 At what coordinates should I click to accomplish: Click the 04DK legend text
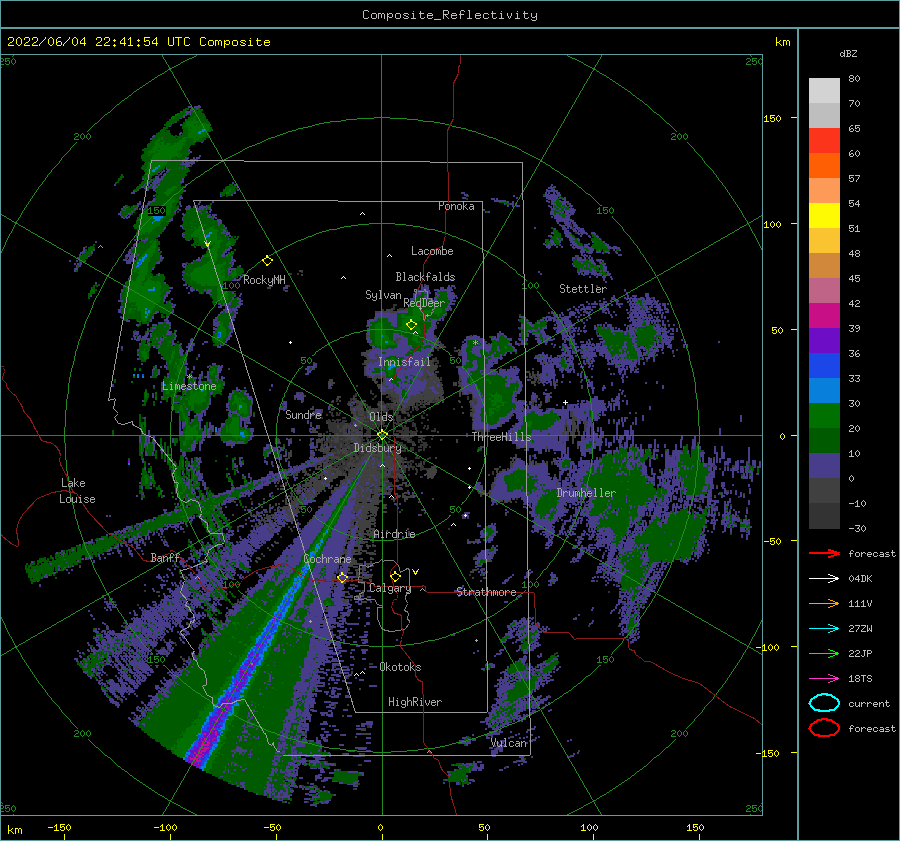click(x=860, y=579)
